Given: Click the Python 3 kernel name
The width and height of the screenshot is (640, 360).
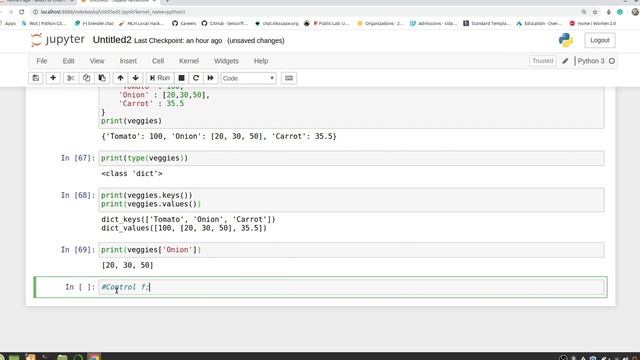Looking at the screenshot, I should point(591,61).
